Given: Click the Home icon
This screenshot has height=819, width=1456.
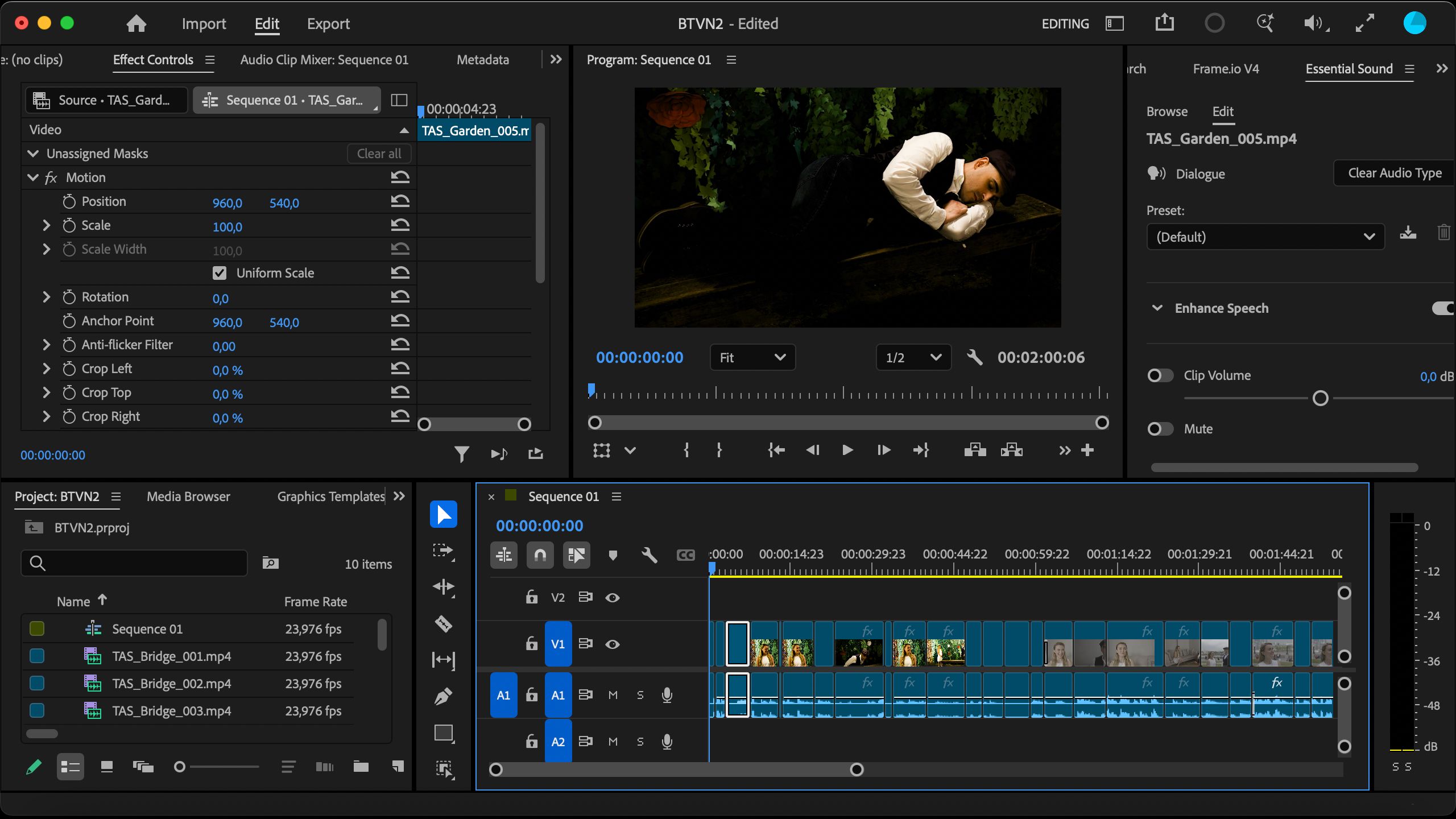Looking at the screenshot, I should (136, 23).
